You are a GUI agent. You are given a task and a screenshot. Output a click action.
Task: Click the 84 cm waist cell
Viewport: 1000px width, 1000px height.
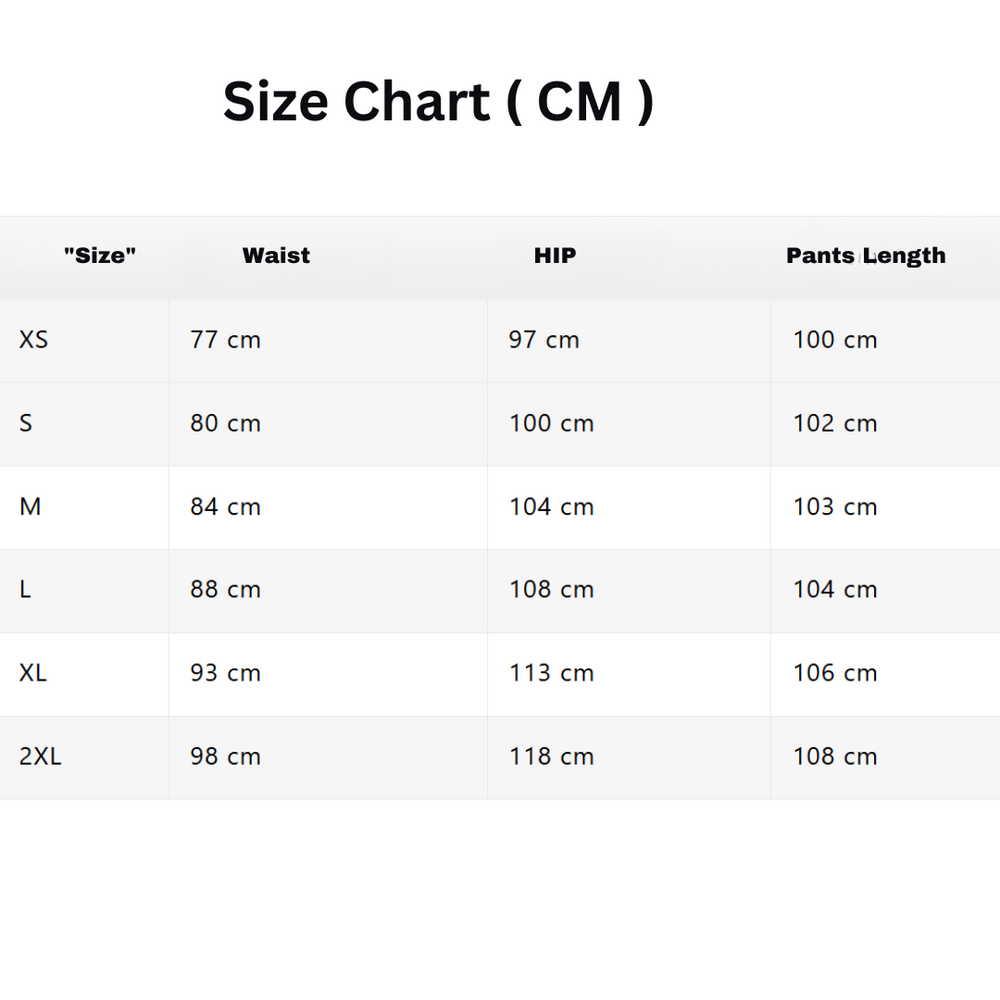tap(225, 507)
